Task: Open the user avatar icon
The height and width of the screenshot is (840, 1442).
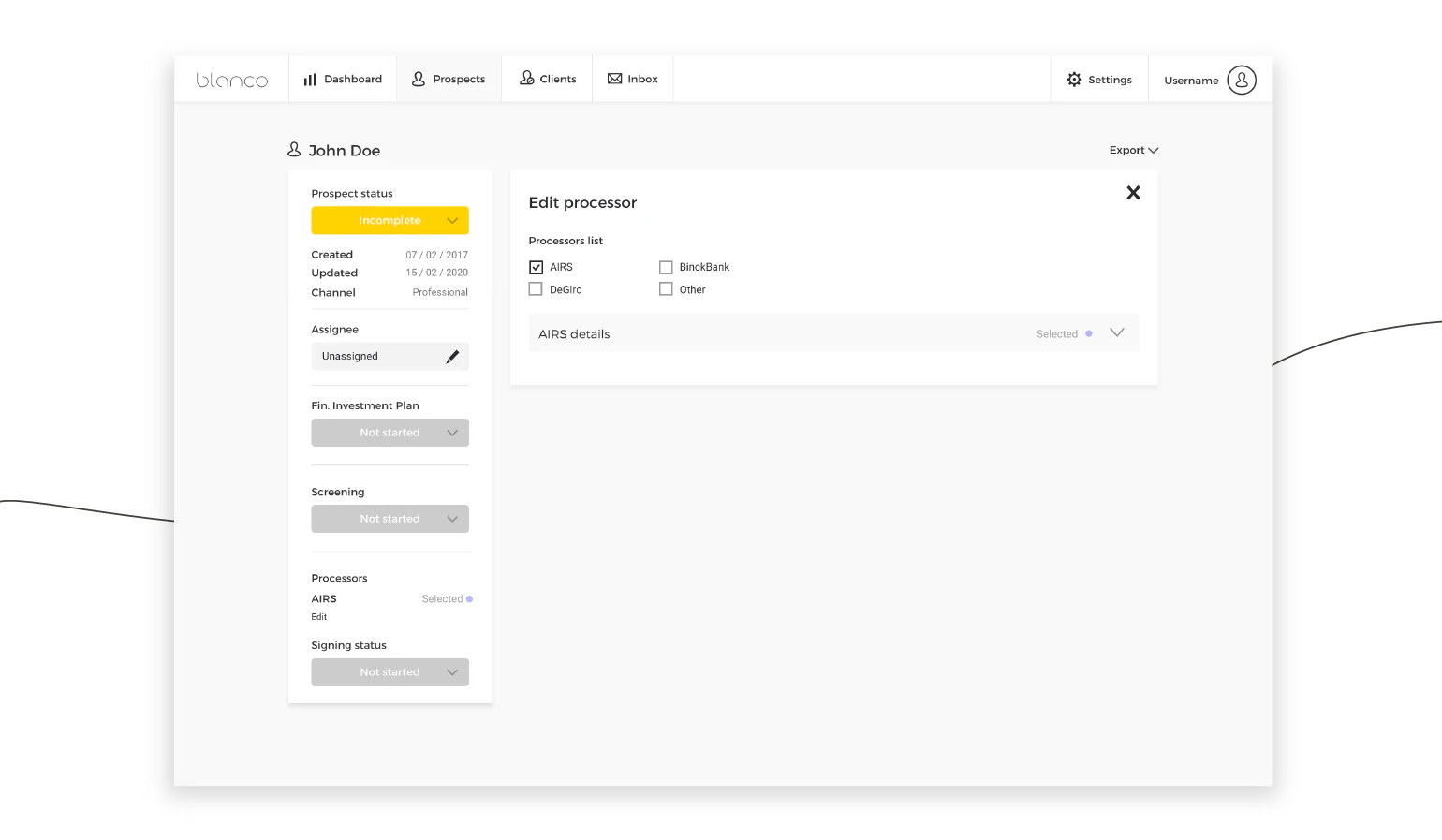Action: coord(1242,80)
